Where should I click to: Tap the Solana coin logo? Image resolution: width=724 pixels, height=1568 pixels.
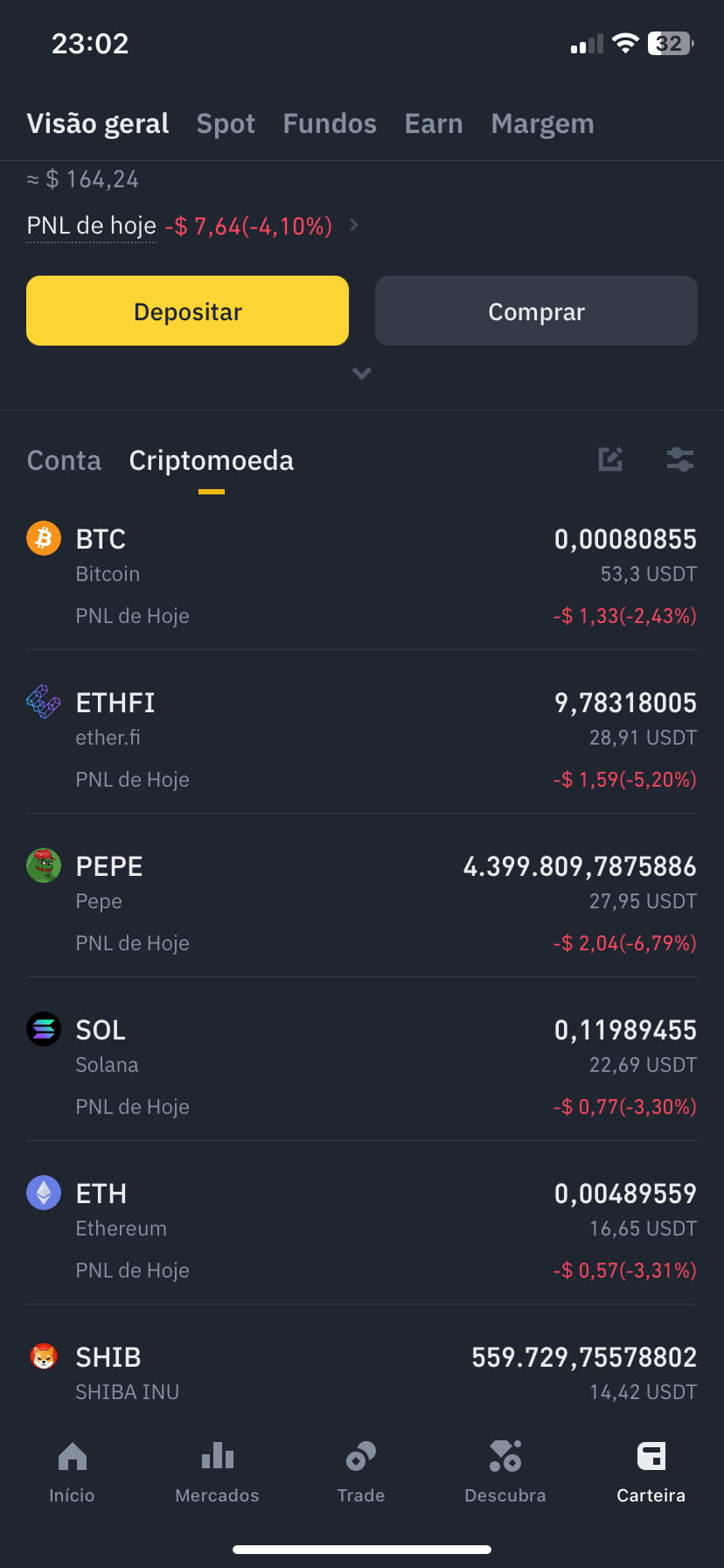[x=44, y=1029]
